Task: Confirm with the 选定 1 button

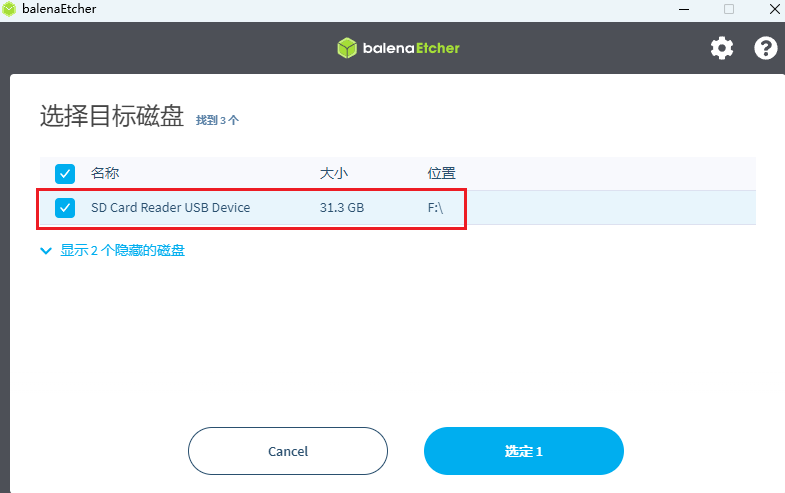Action: [524, 451]
